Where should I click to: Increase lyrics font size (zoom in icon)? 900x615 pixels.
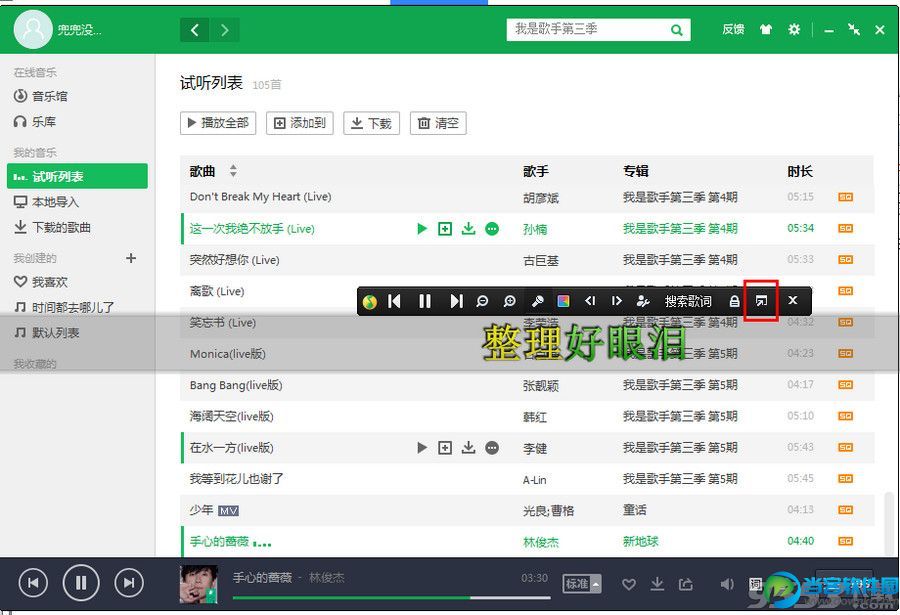click(509, 301)
